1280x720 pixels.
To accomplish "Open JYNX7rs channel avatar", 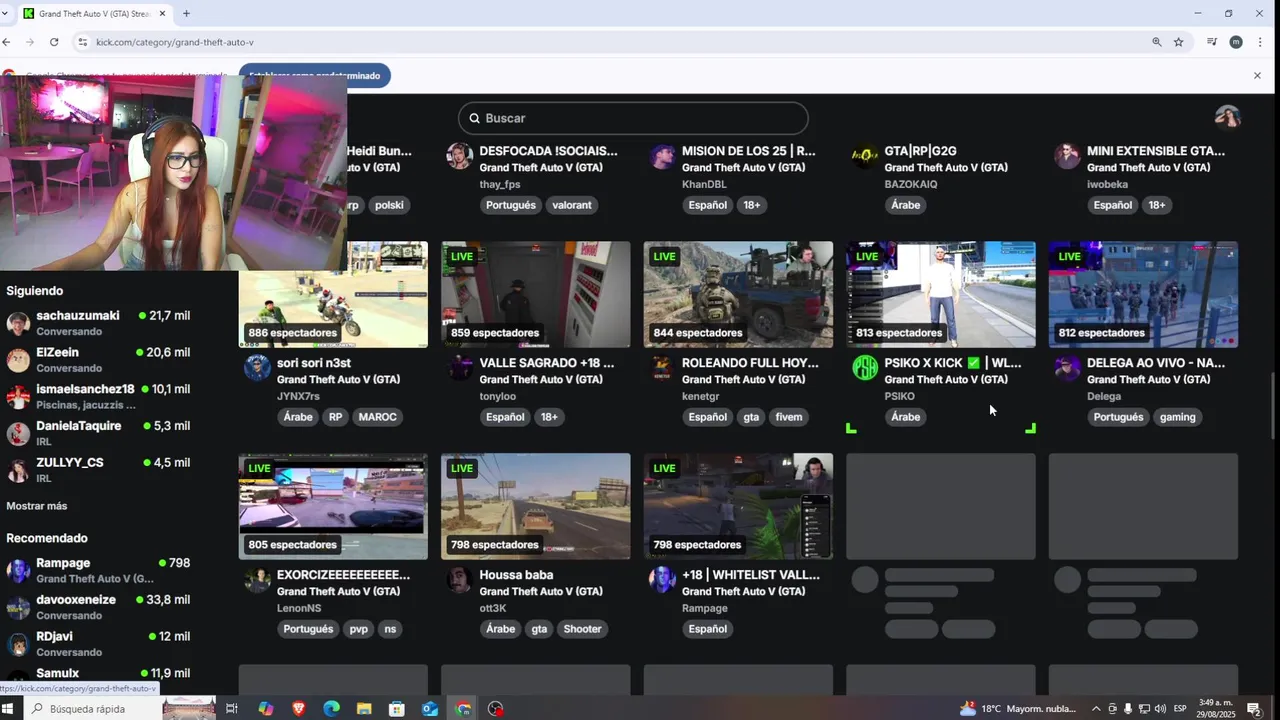I will 257,367.
